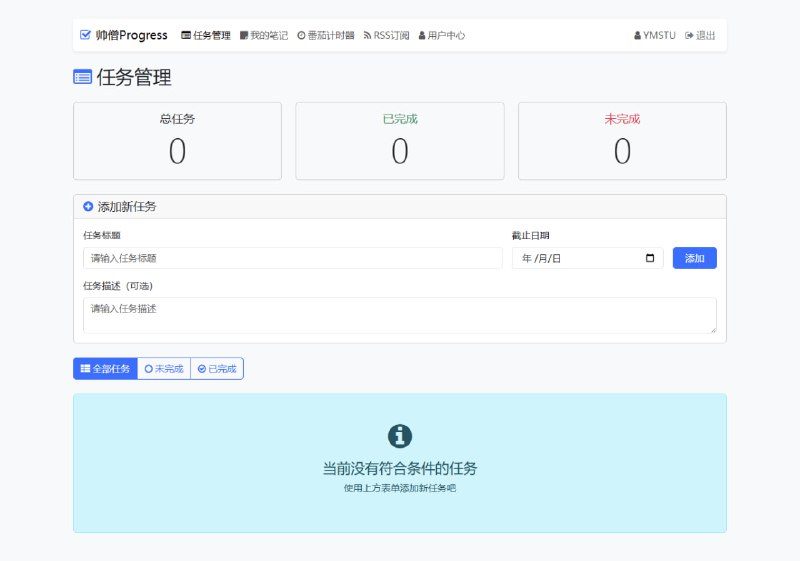
Task: Open the 帅僧Progress brand link
Action: [124, 35]
